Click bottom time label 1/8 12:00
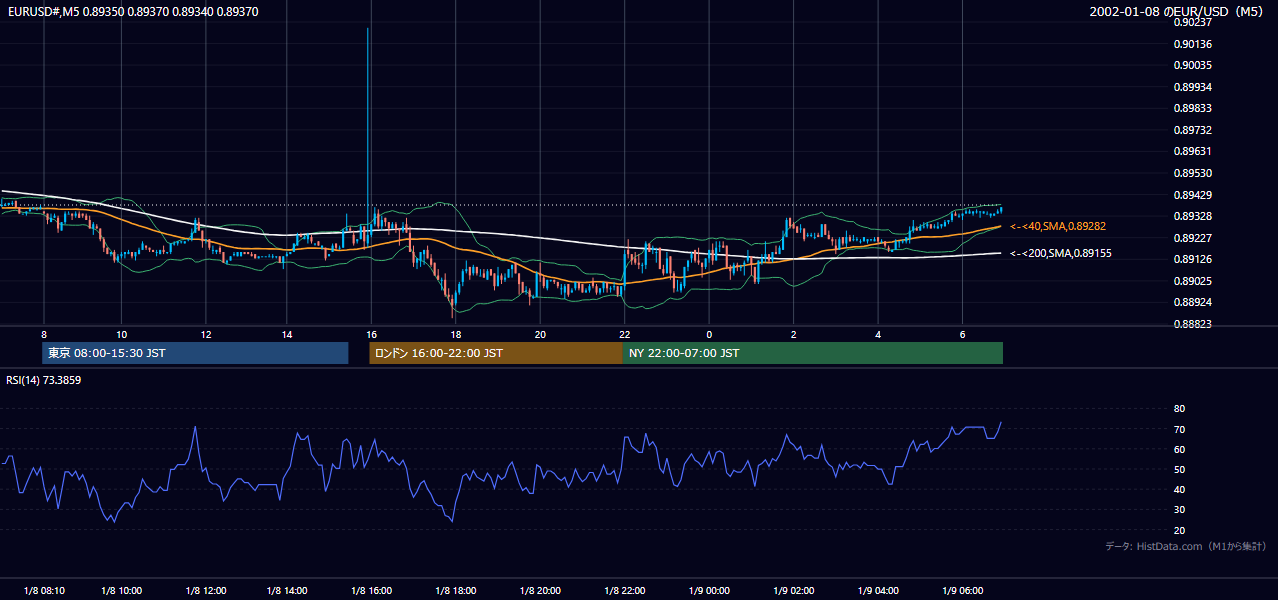Image resolution: width=1278 pixels, height=600 pixels. (x=204, y=590)
